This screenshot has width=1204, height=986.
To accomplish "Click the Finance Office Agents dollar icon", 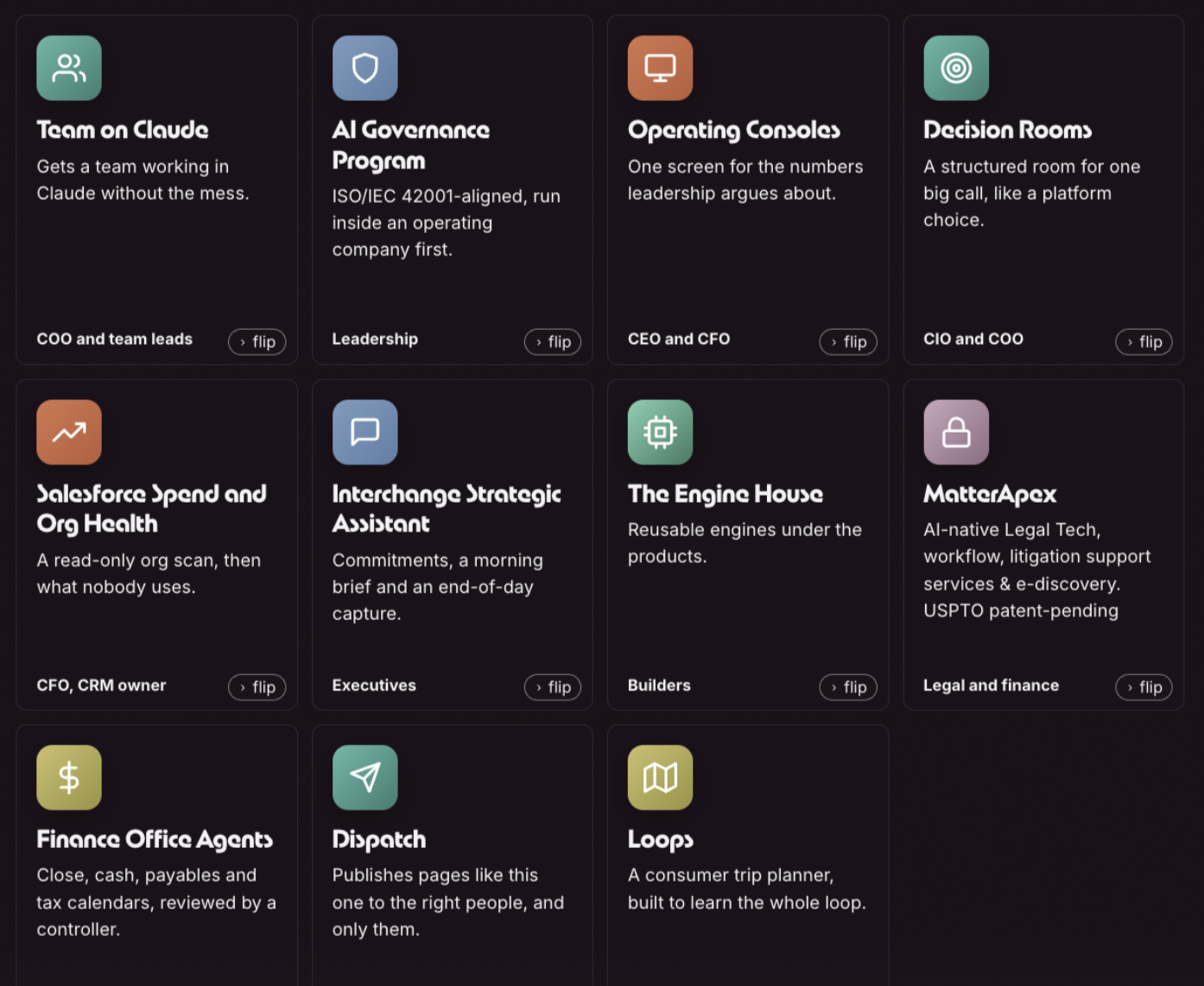I will [69, 777].
